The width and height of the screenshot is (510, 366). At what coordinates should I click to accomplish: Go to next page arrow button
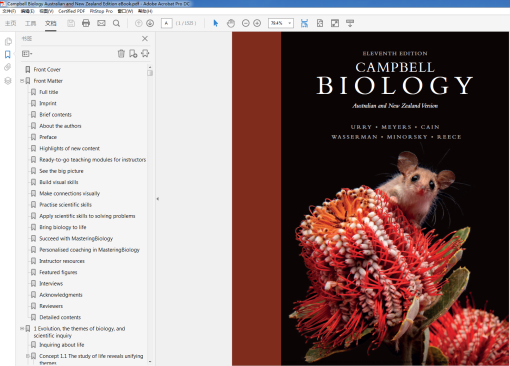[150, 23]
